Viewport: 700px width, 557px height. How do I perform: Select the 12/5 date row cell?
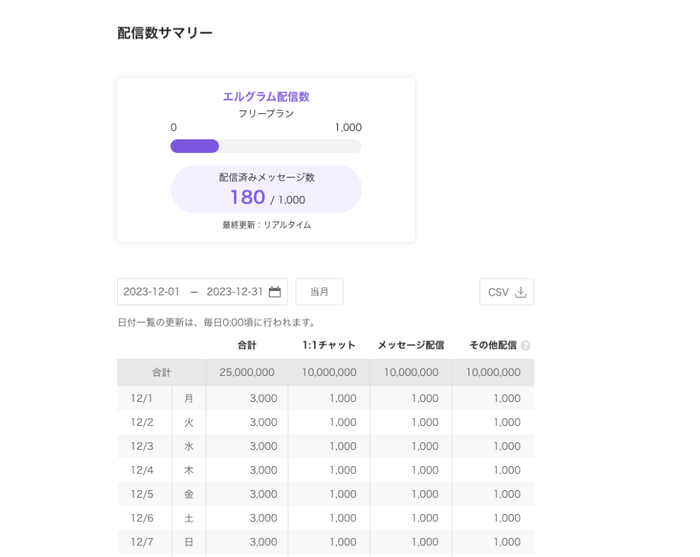point(142,494)
